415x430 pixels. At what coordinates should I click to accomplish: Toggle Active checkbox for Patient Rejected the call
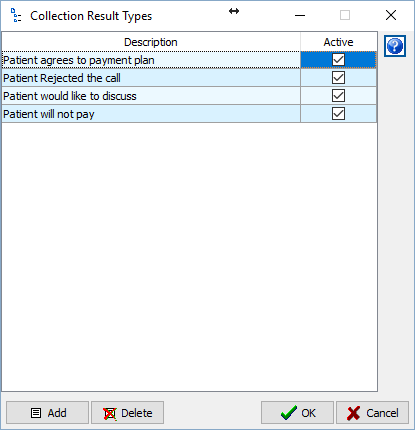(x=338, y=78)
